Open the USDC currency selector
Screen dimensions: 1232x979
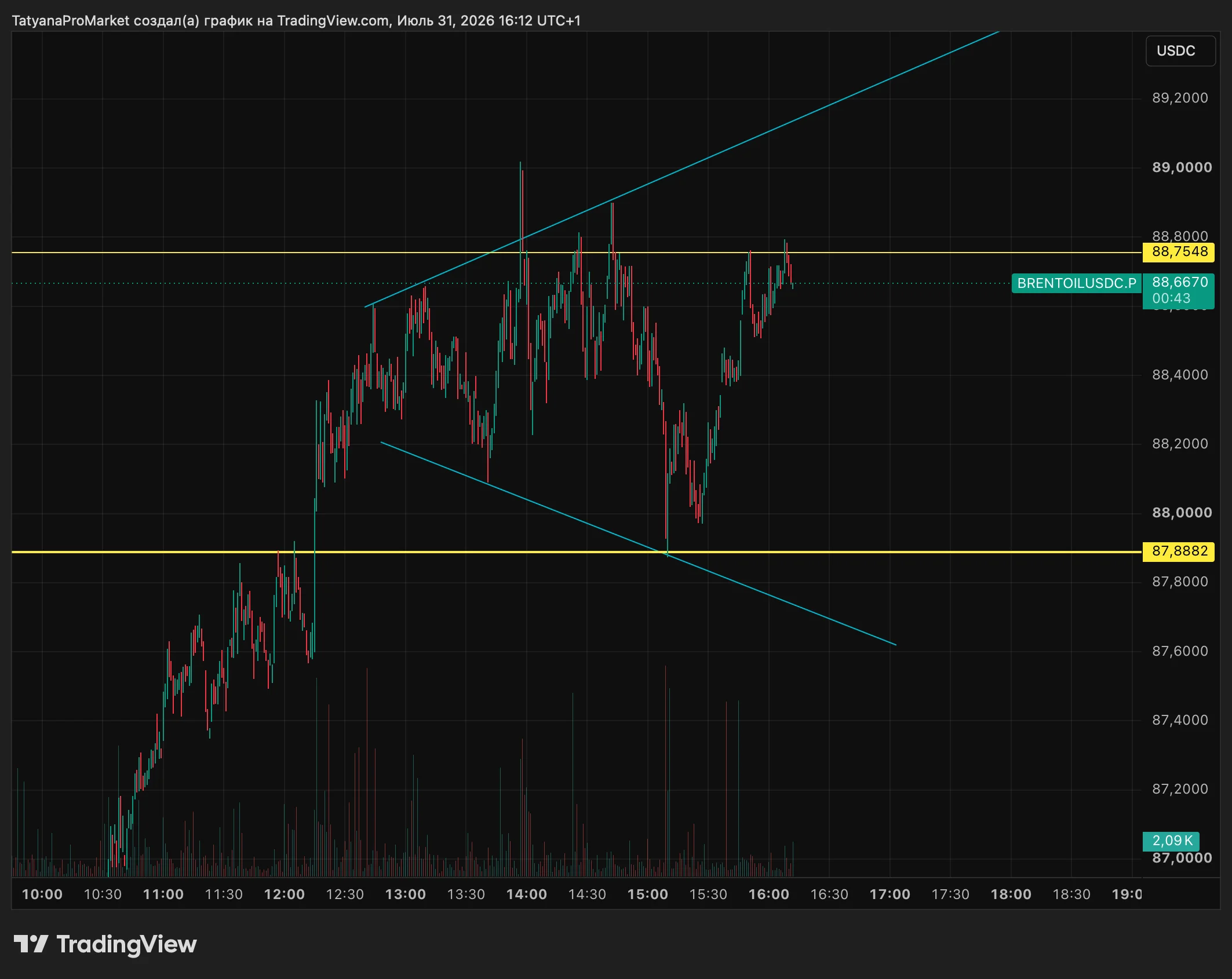tap(1180, 51)
